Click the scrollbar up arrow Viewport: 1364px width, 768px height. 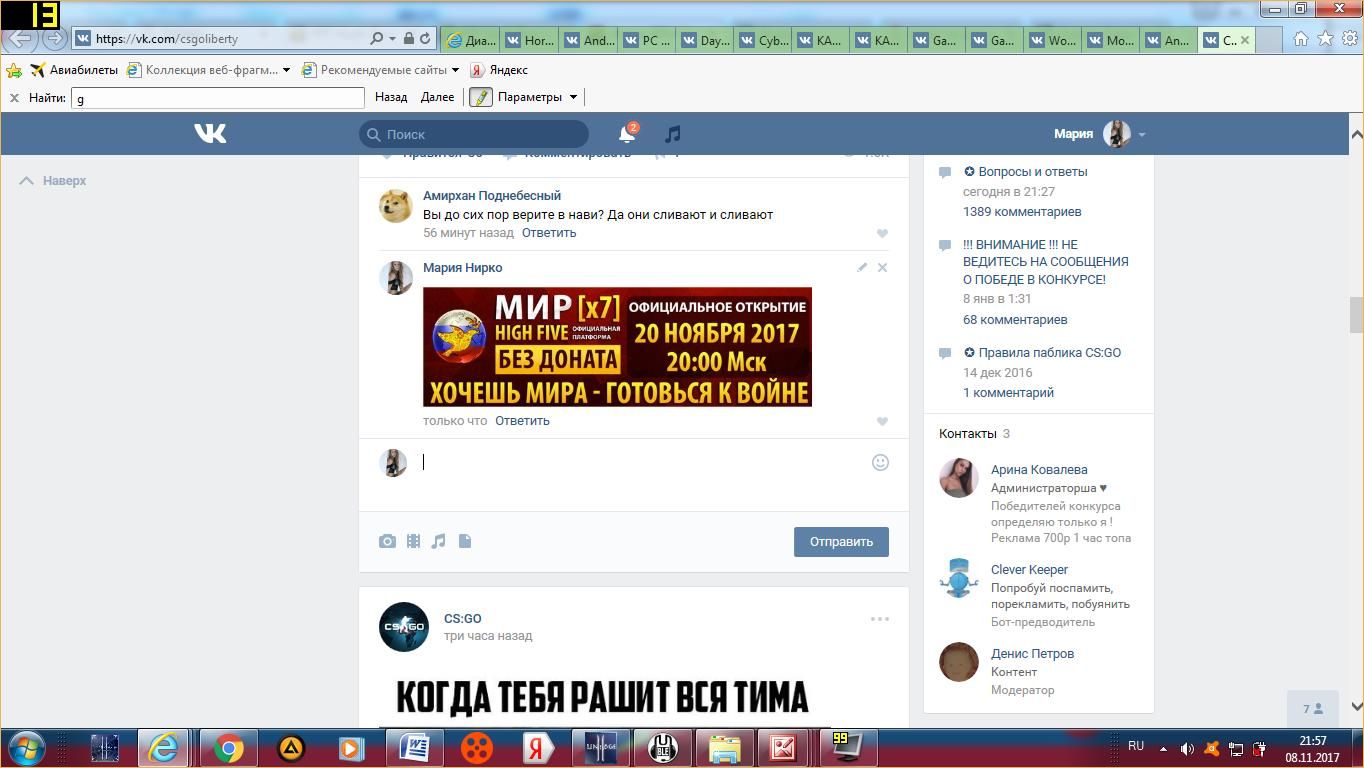(1356, 134)
